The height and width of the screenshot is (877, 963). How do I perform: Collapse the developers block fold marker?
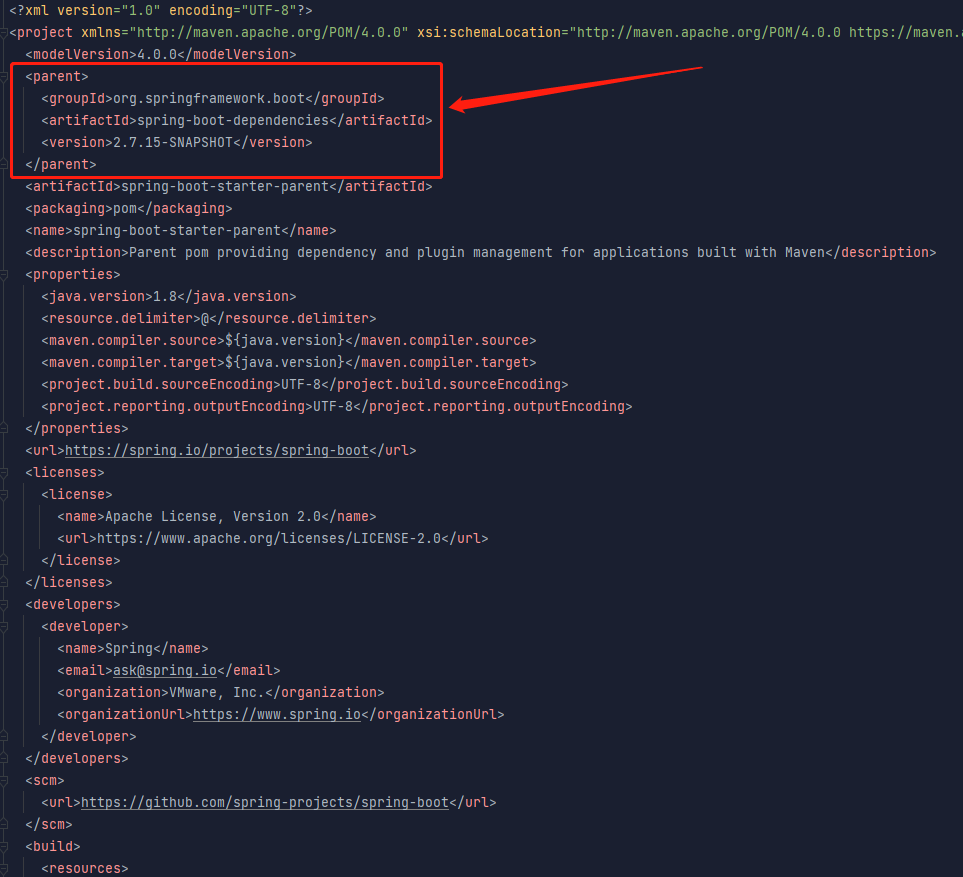coord(3,604)
